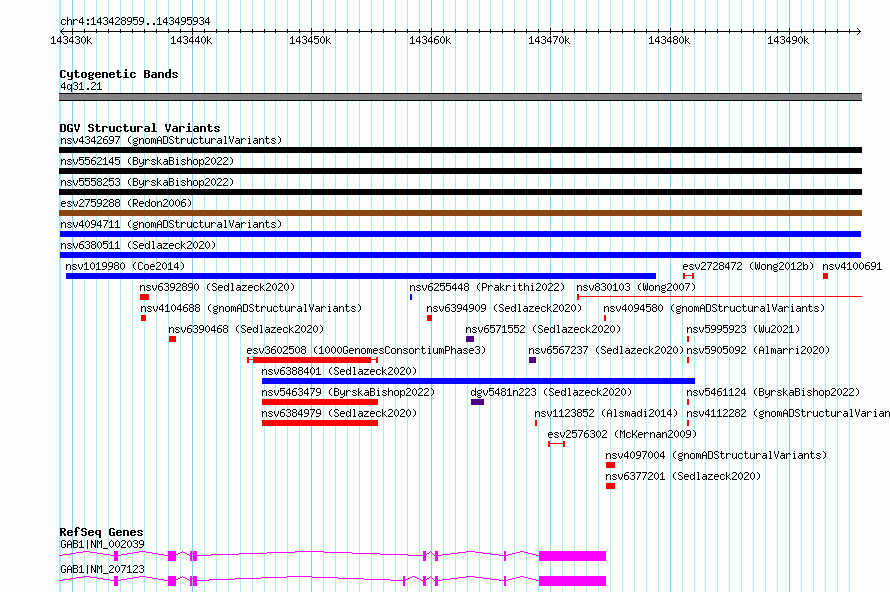Image resolution: width=890 pixels, height=592 pixels.
Task: Select the nsv5562145 ByrskaBishop2022 variant label
Action: pos(147,161)
